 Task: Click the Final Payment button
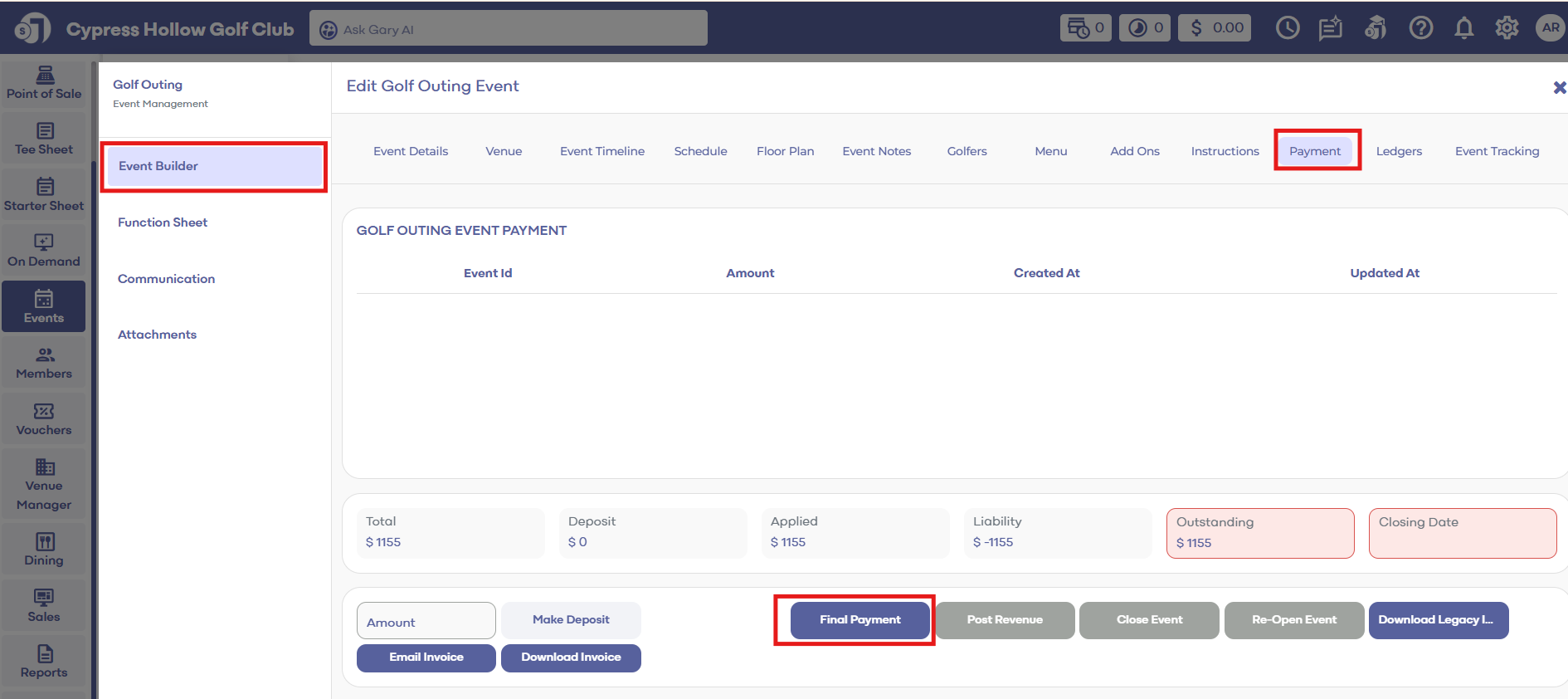(x=859, y=620)
